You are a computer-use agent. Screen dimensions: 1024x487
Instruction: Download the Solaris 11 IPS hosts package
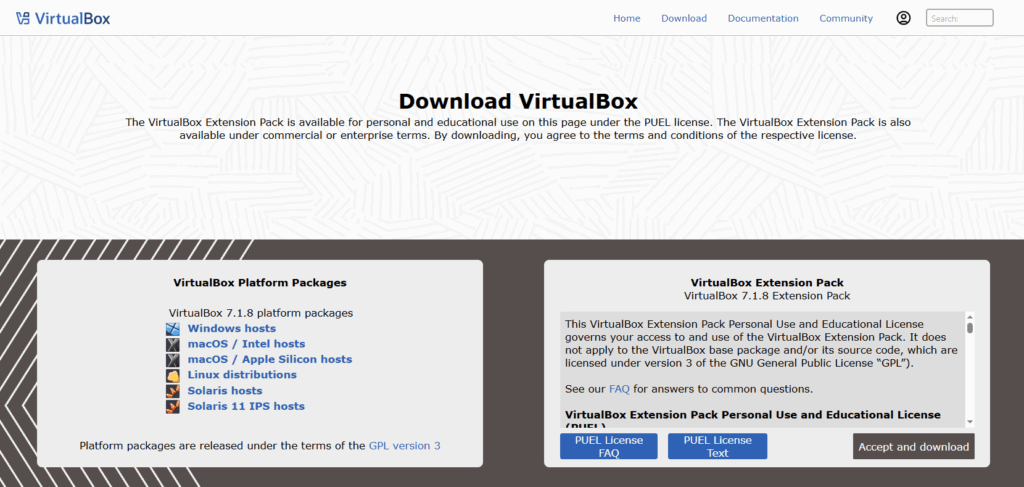click(246, 406)
